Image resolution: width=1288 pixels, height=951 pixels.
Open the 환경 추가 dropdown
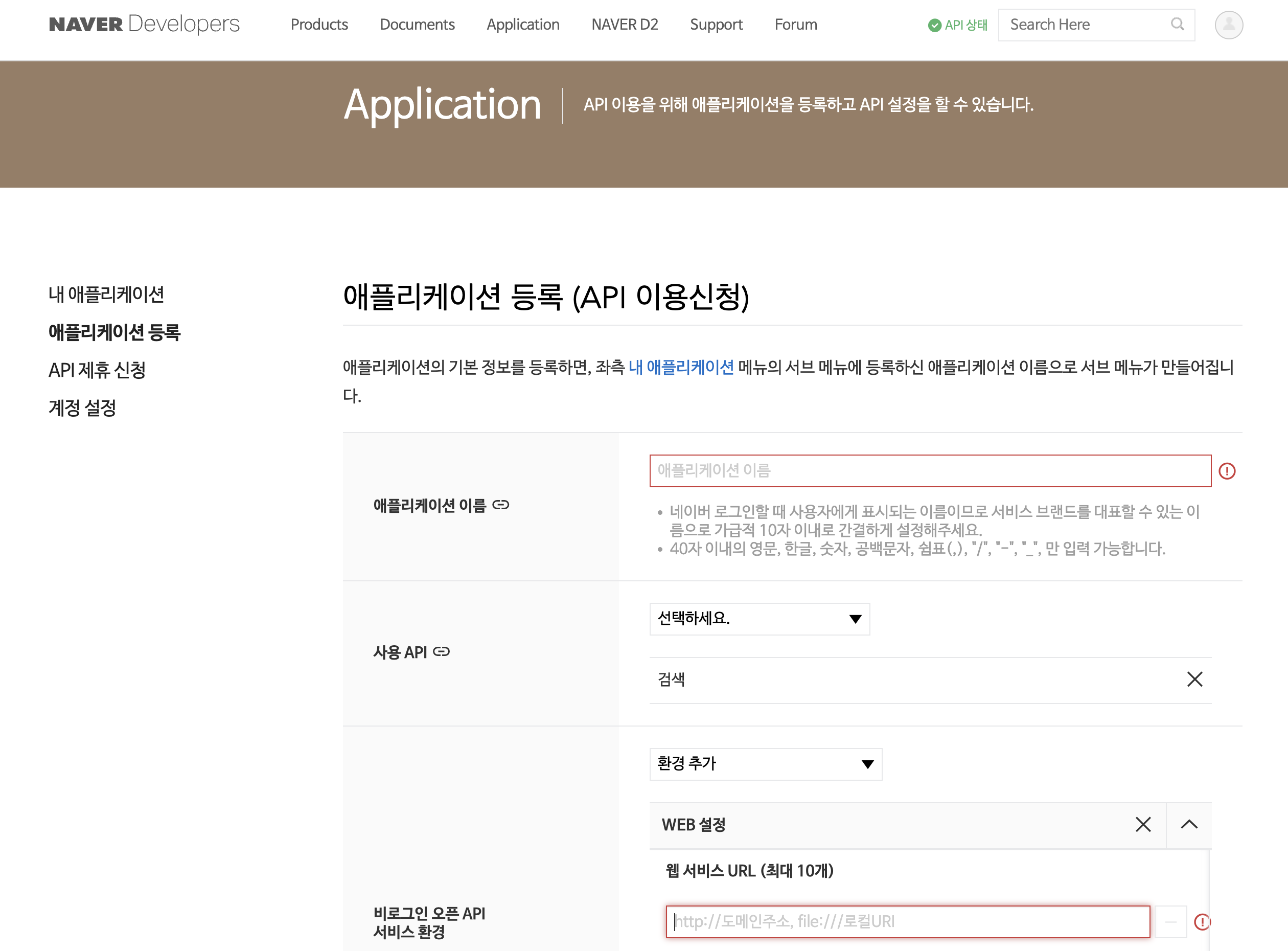pyautogui.click(x=766, y=764)
